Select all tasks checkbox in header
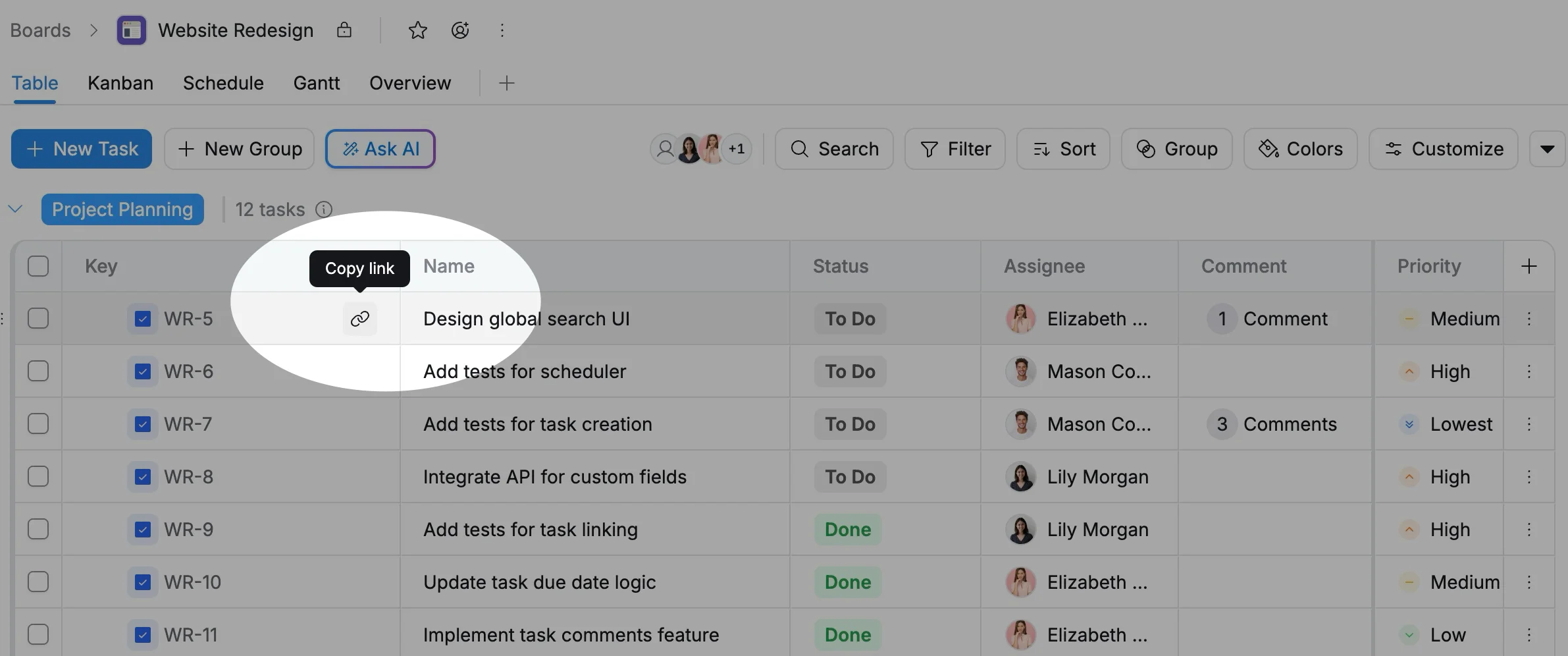Viewport: 1568px width, 656px height. click(x=38, y=266)
